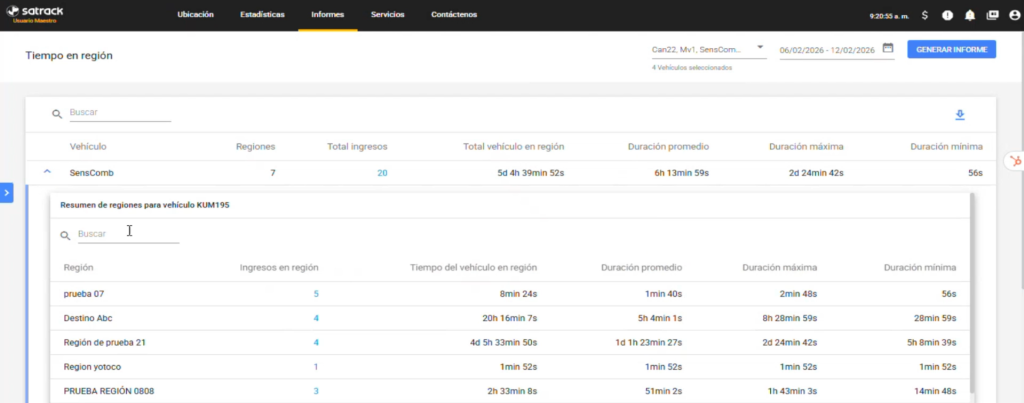This screenshot has height=403, width=1024.
Task: Select the Región de prueba 21 row
Action: tap(509, 342)
